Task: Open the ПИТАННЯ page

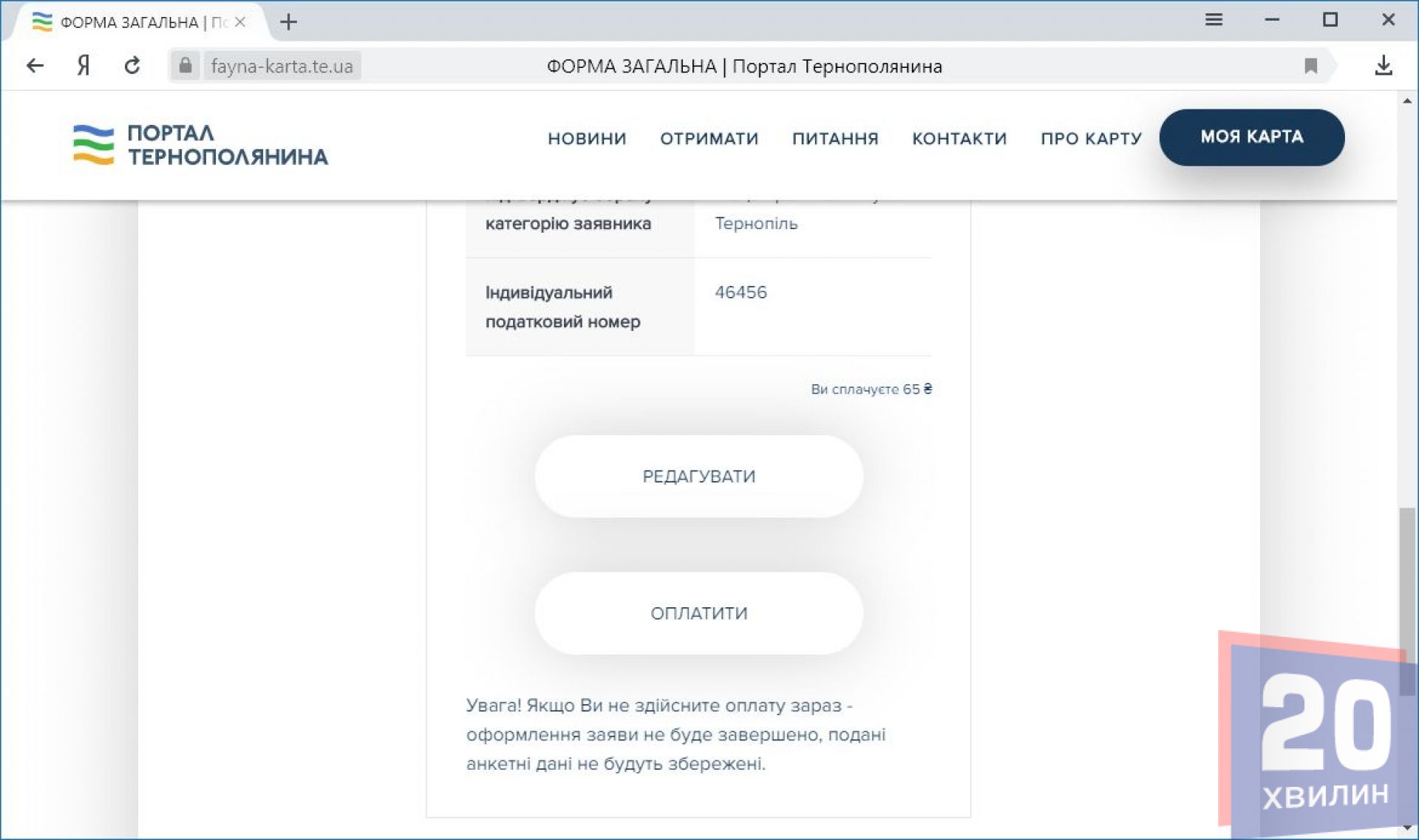Action: pyautogui.click(x=835, y=138)
